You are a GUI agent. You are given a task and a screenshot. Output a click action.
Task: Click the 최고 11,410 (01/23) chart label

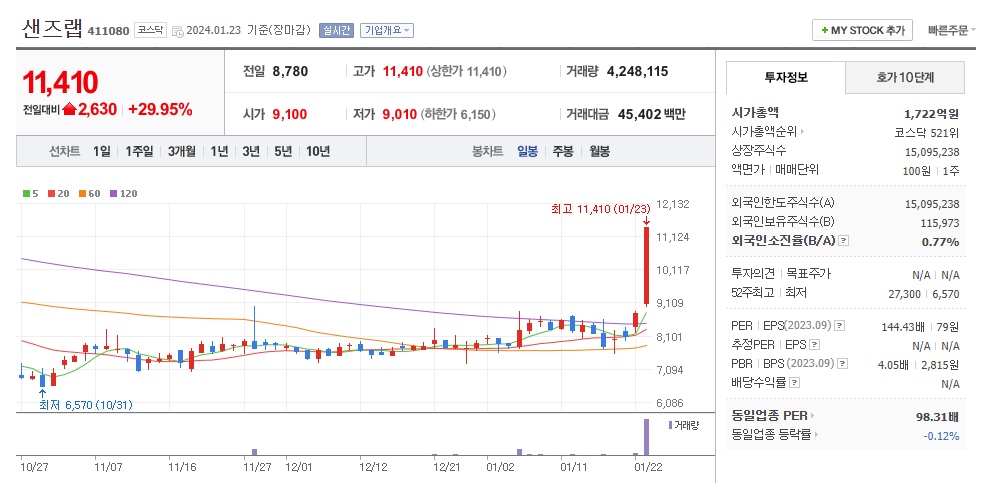click(600, 209)
